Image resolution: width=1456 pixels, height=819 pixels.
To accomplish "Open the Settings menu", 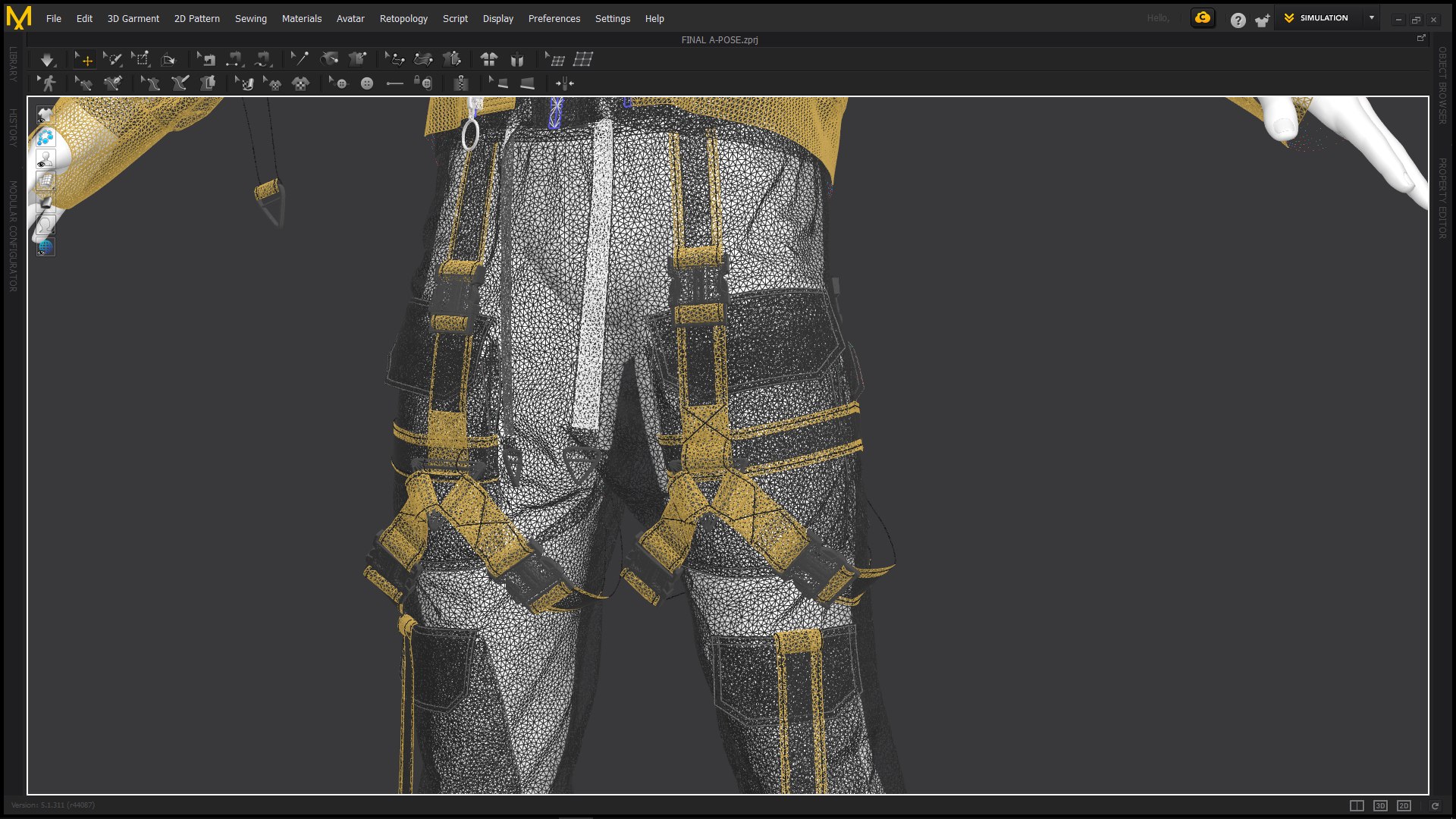I will pos(613,18).
